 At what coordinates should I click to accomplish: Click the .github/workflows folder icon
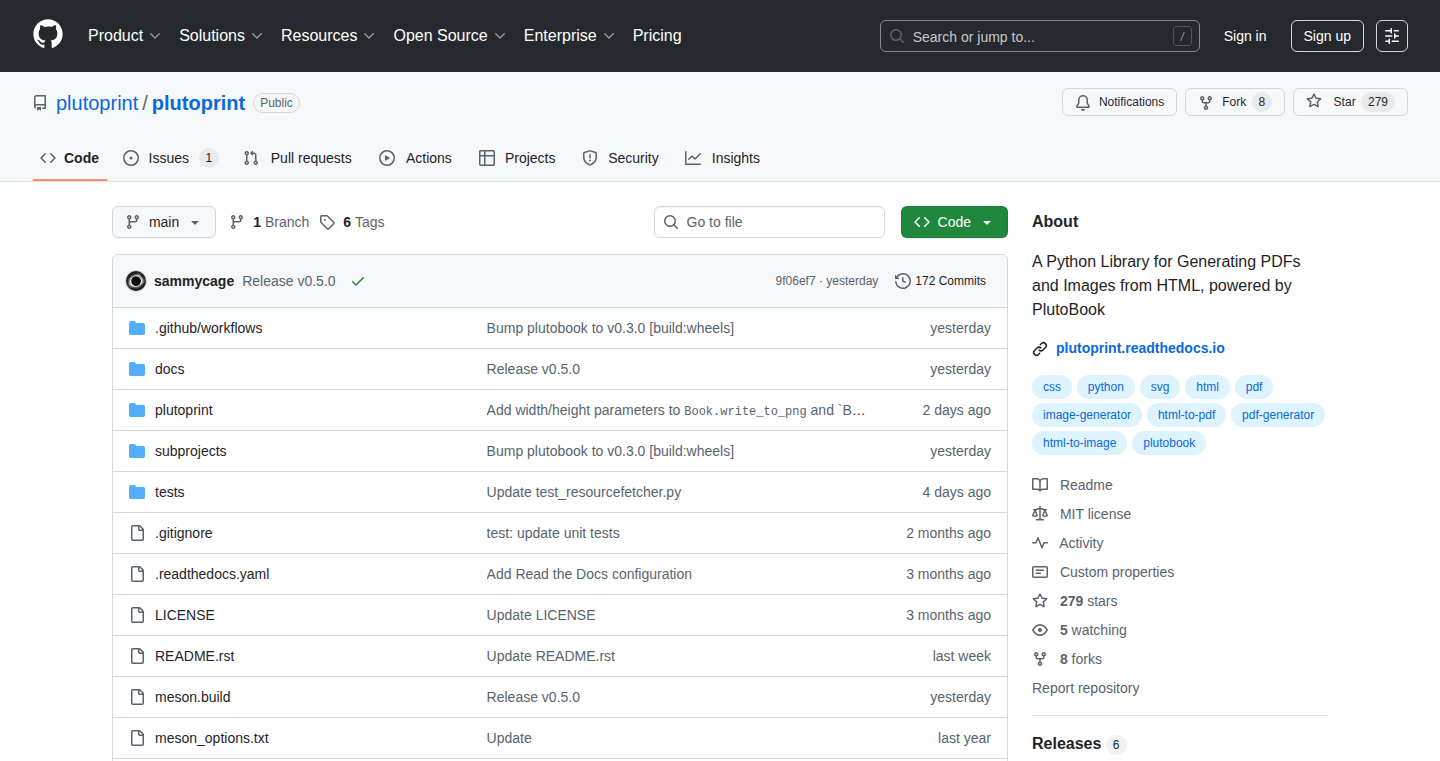[x=137, y=328]
